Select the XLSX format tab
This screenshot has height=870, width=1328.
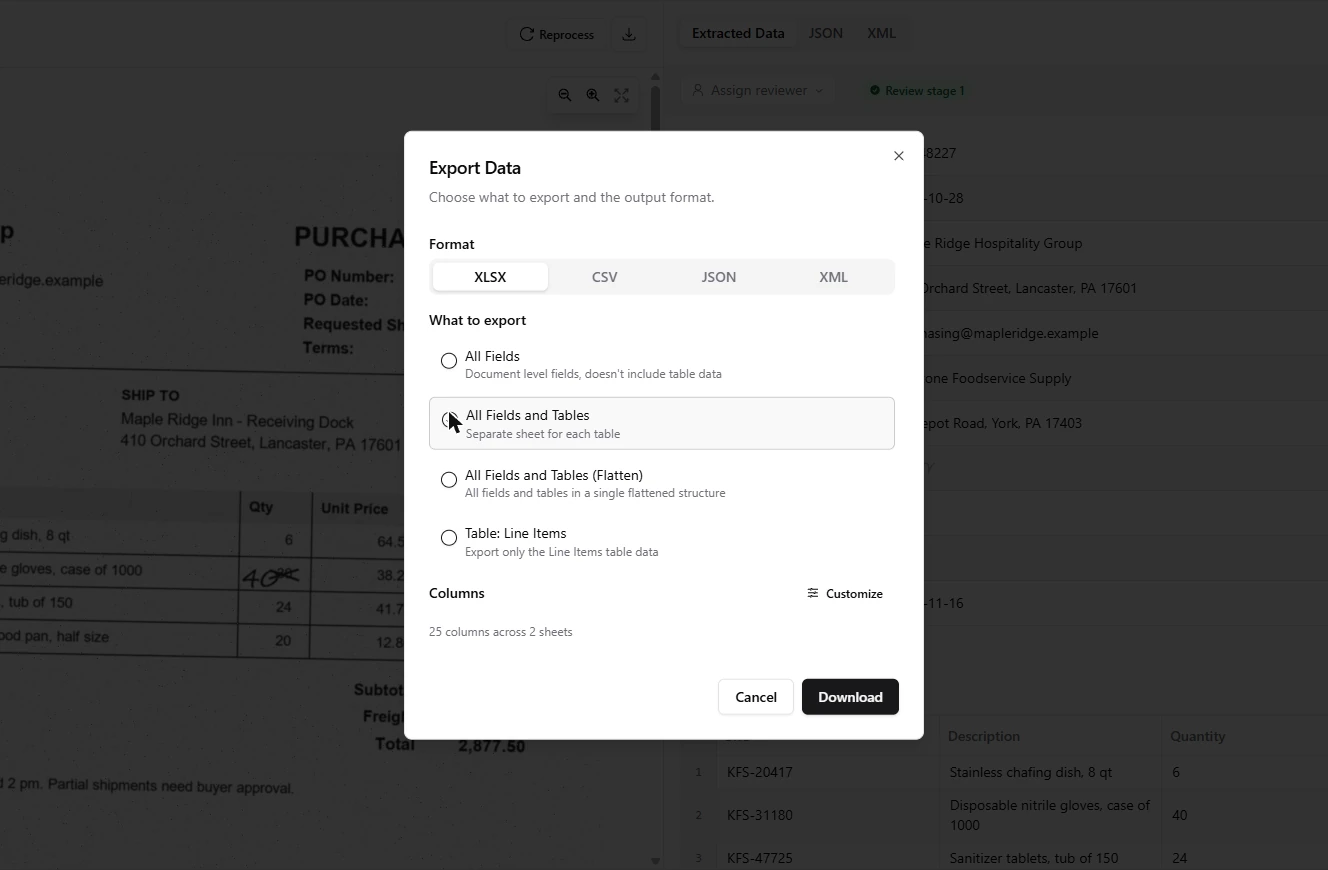[490, 277]
